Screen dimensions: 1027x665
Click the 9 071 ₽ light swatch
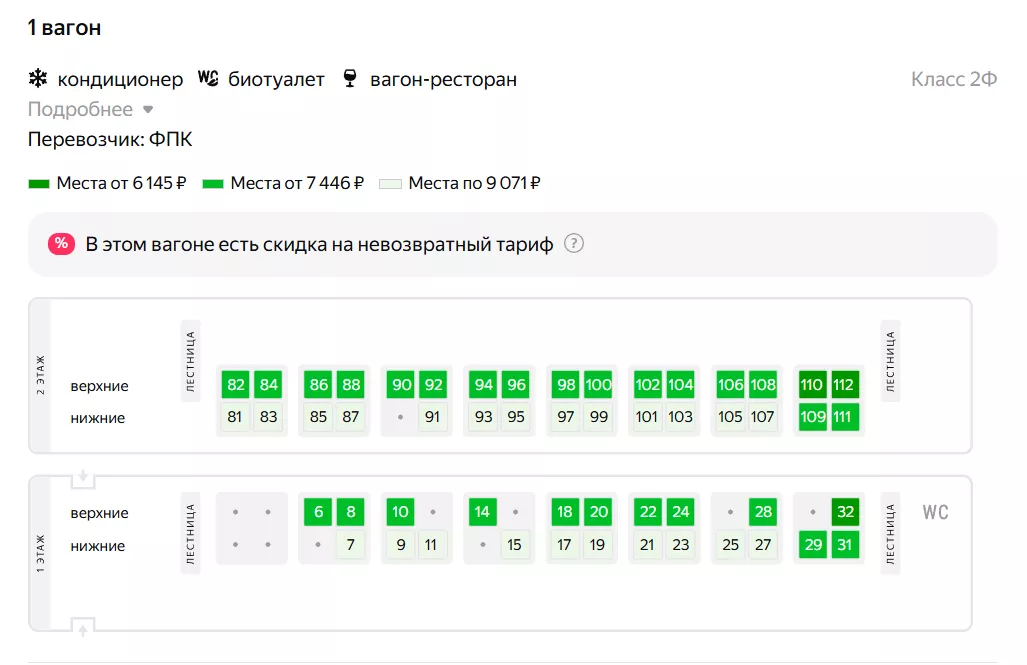pos(391,184)
